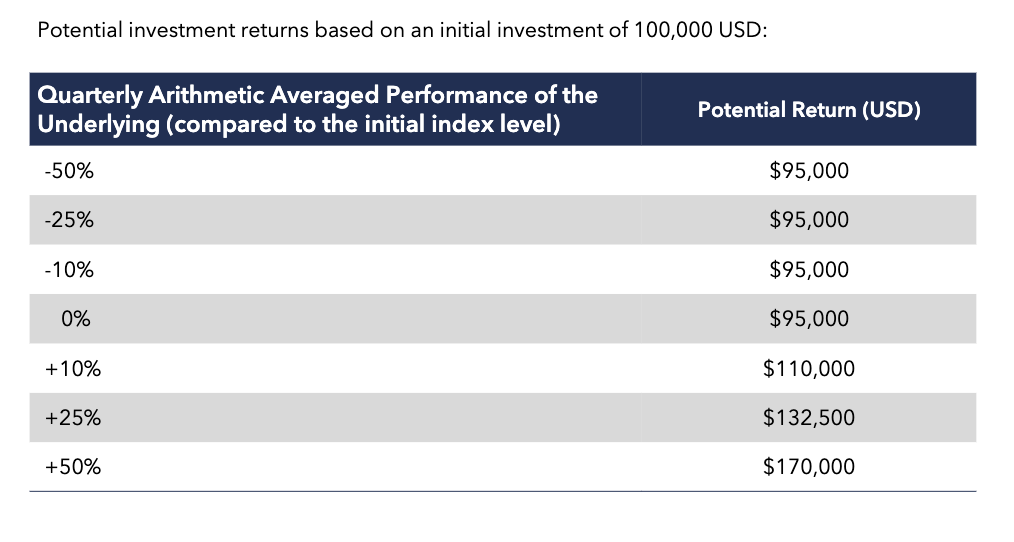This screenshot has width=1014, height=542.
Task: Select the $95,000 return in the -25% row
Action: [x=808, y=220]
